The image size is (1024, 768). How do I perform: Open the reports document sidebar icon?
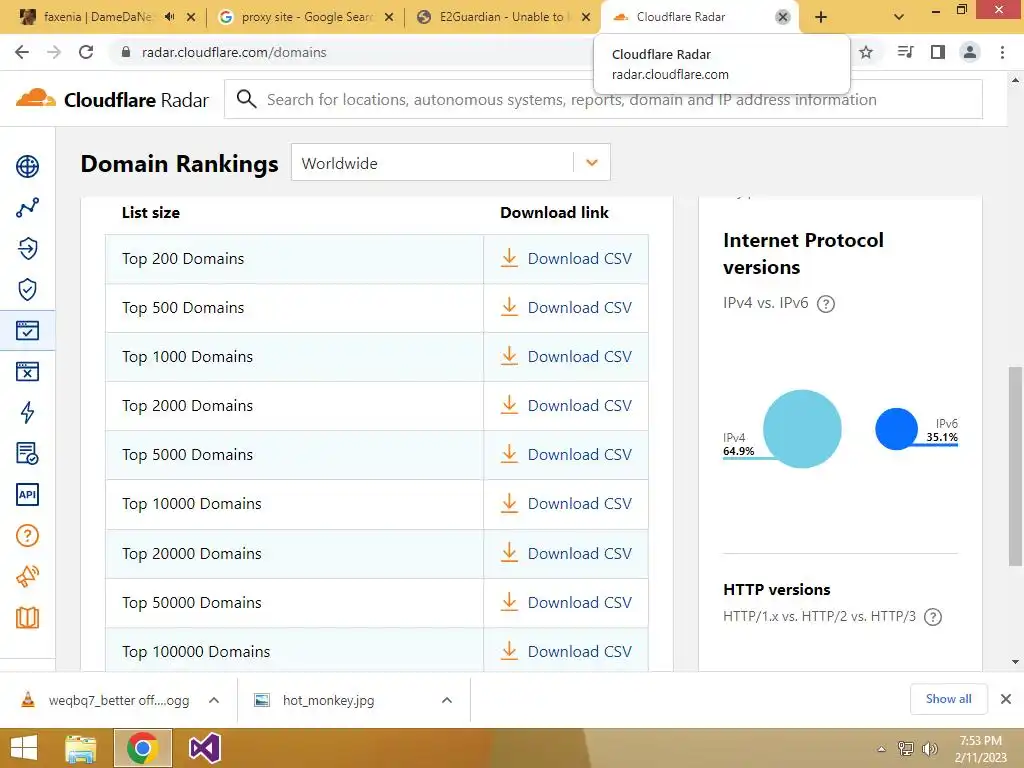[27, 453]
